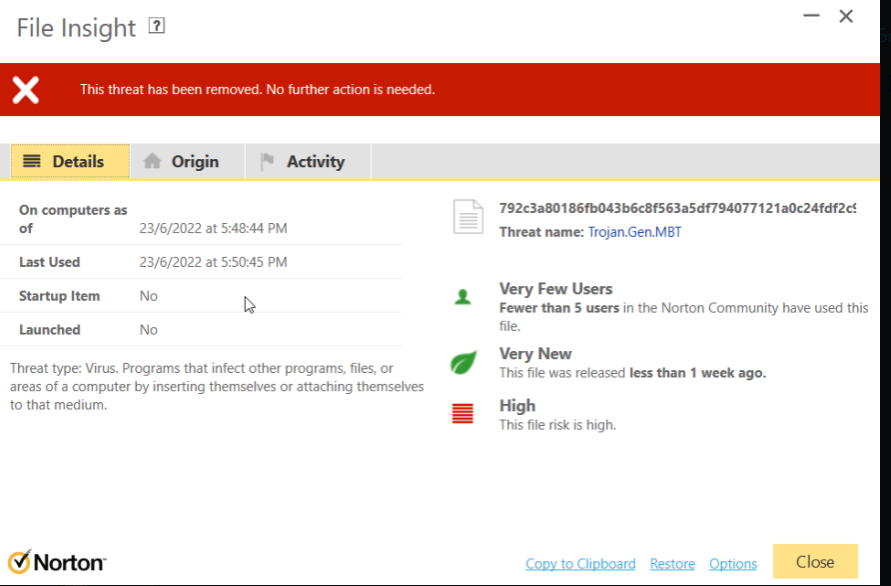
Task: Open the Options link
Action: pos(733,564)
